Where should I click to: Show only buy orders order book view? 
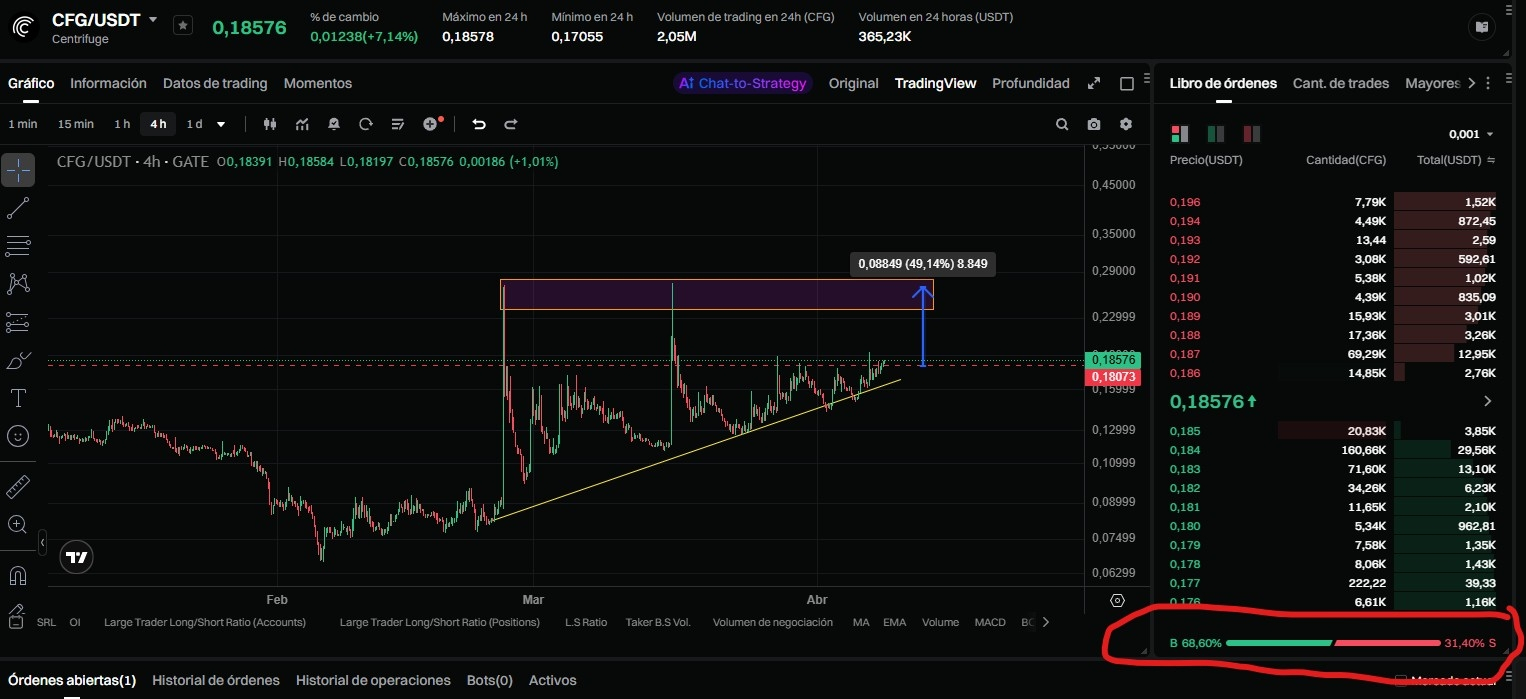click(x=1216, y=134)
